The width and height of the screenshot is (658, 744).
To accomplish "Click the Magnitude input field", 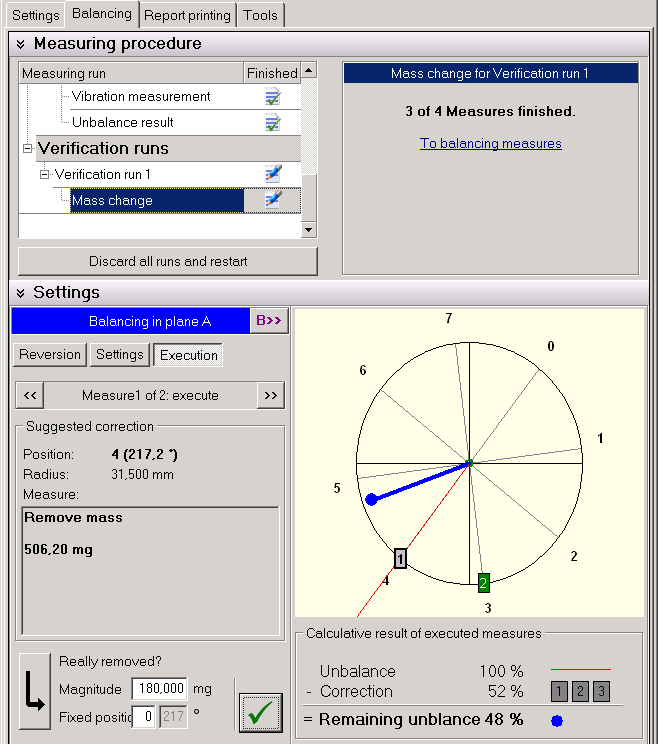I will tap(160, 688).
